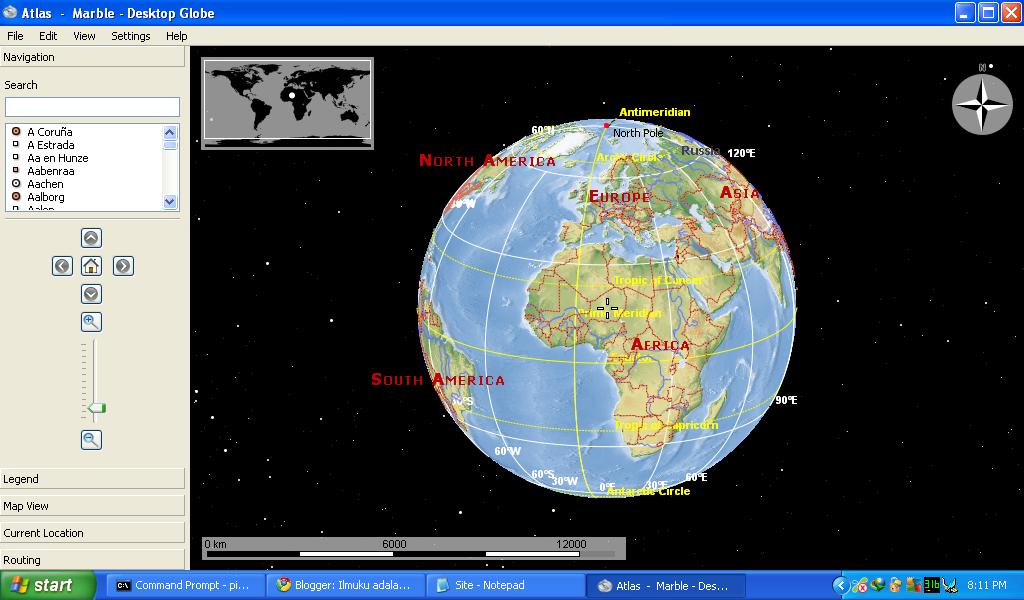Click the city icon next to Aachen
Image resolution: width=1024 pixels, height=600 pixels.
coord(16,183)
